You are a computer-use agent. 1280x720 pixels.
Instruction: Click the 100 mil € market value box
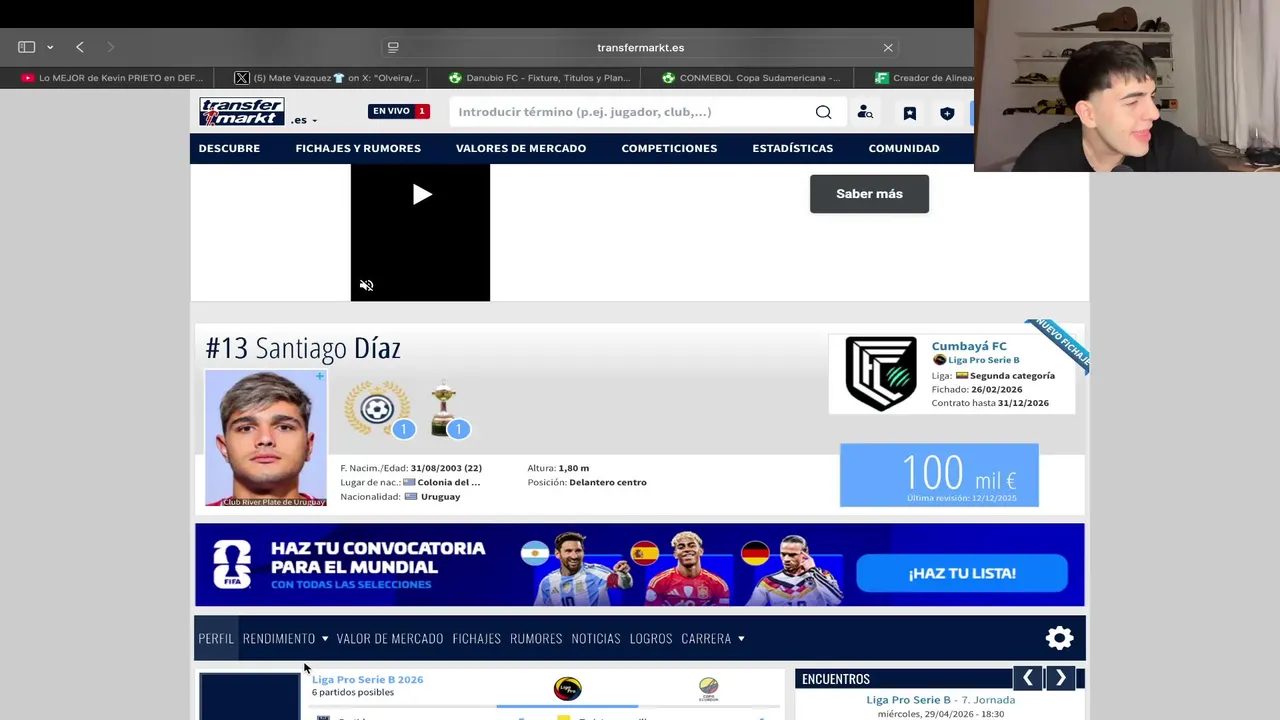click(x=939, y=475)
